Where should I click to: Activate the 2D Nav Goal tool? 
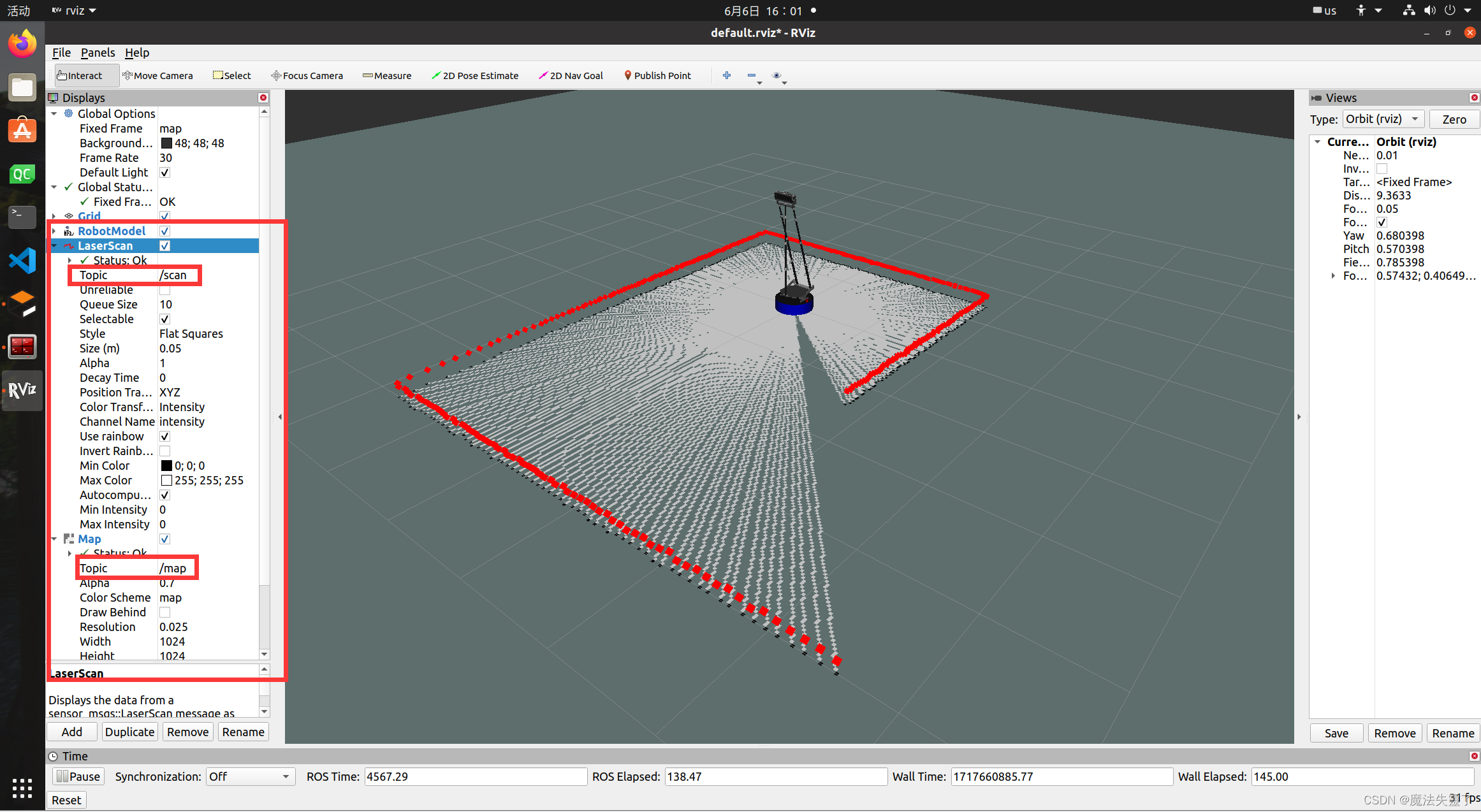[x=571, y=75]
